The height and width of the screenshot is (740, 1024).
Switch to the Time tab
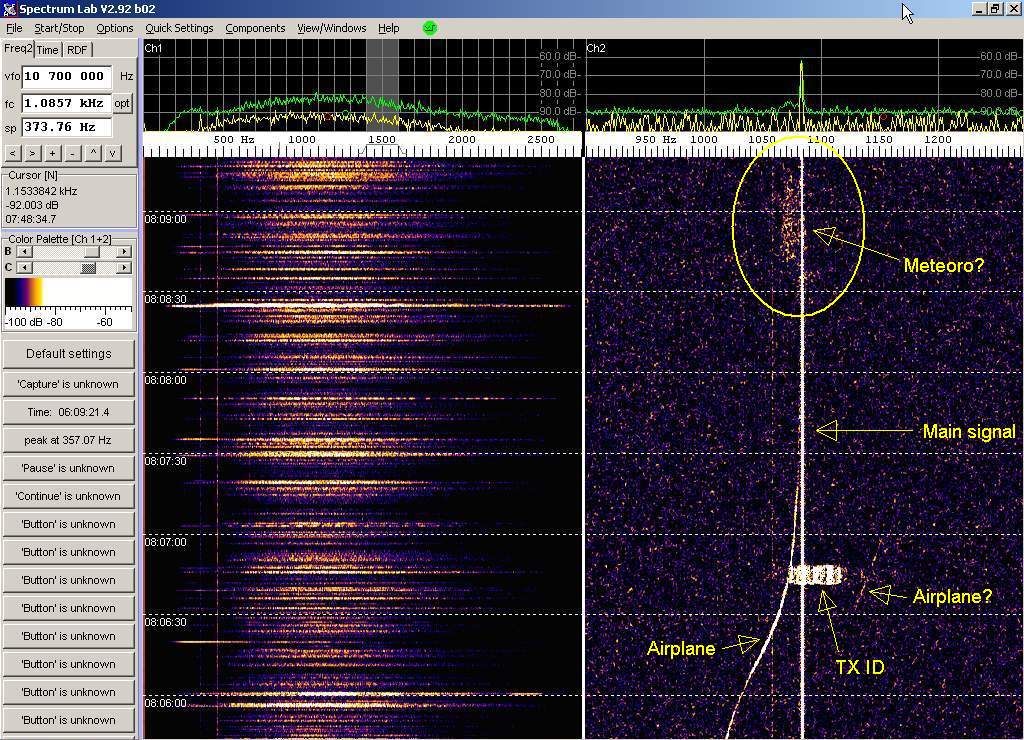(x=48, y=50)
